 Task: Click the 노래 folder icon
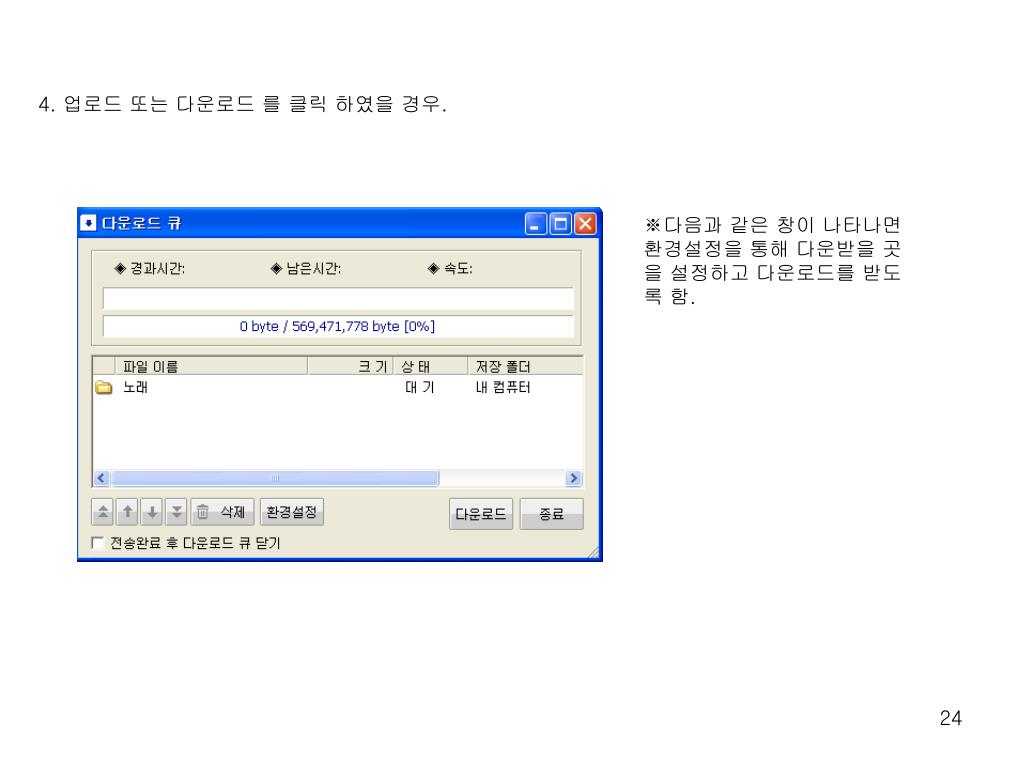point(104,387)
